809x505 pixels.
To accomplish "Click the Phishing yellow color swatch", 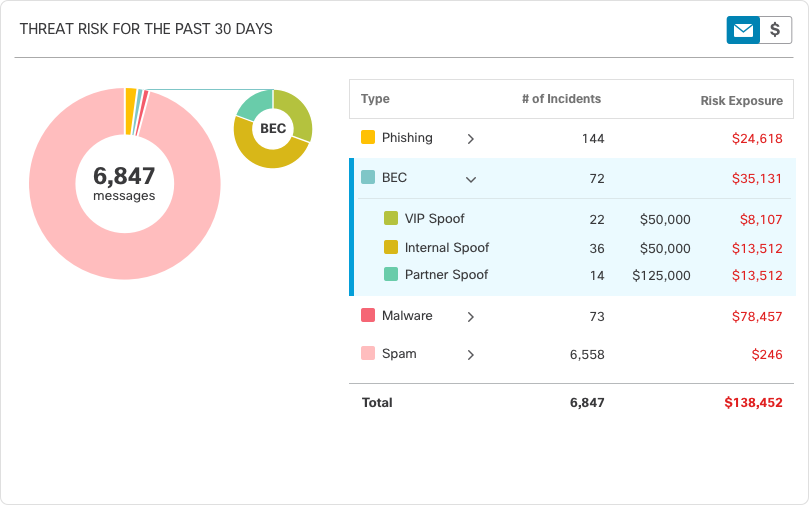I will click(x=368, y=137).
